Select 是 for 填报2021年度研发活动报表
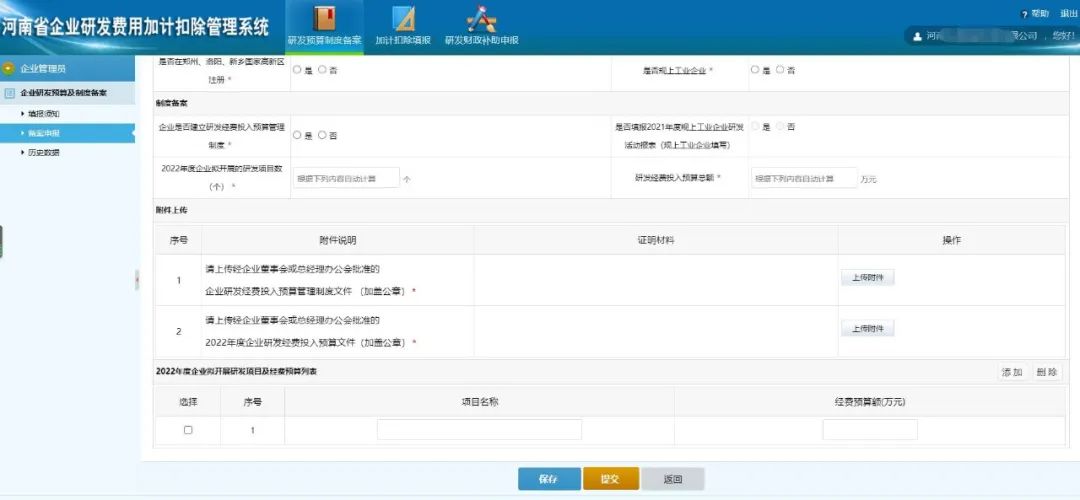Viewport: 1080px width, 500px height. [x=755, y=126]
